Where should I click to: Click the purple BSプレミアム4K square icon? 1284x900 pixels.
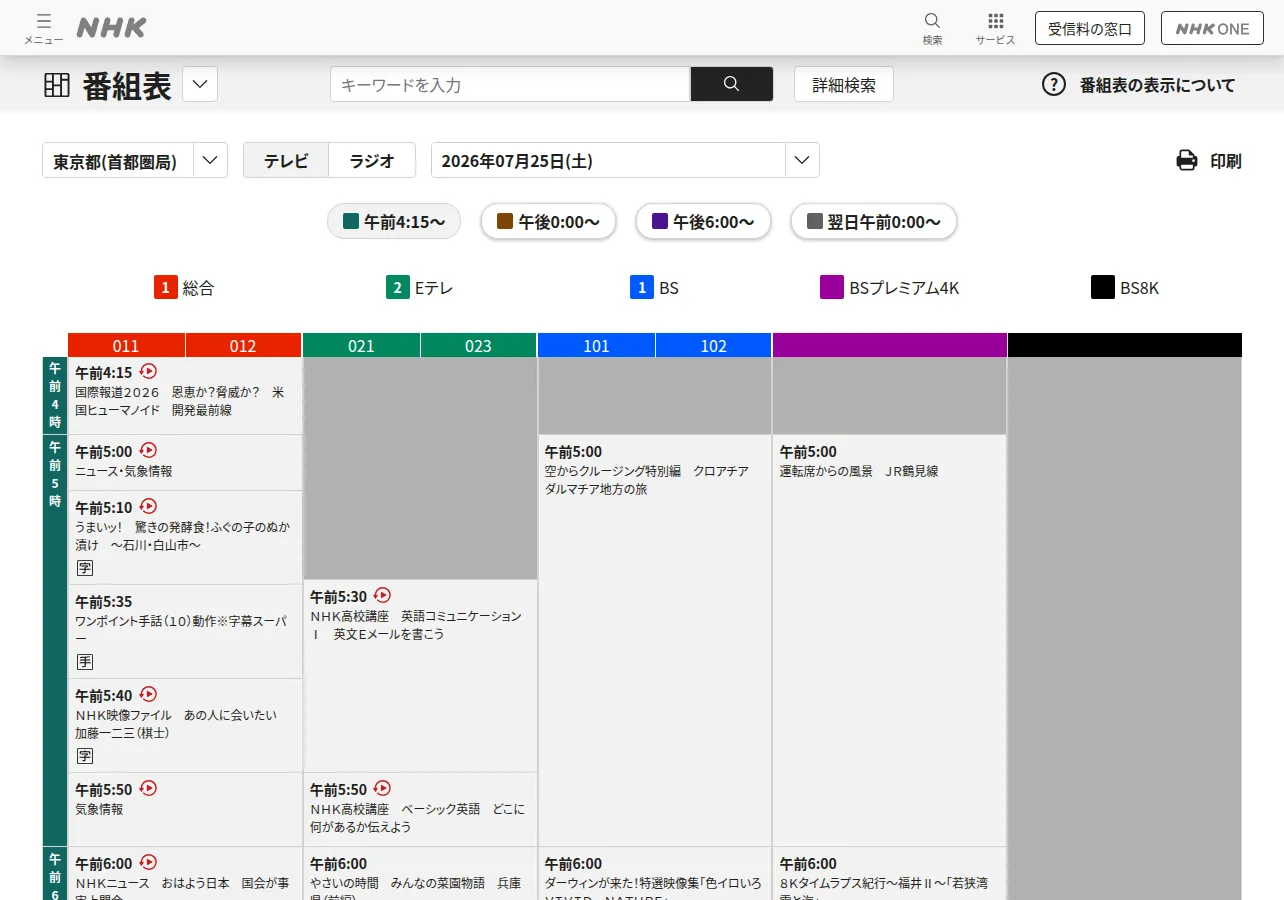tap(832, 288)
